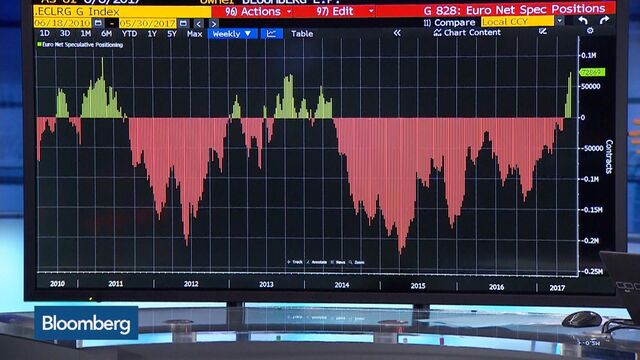Collapse panel with double chevron icon

point(397,33)
